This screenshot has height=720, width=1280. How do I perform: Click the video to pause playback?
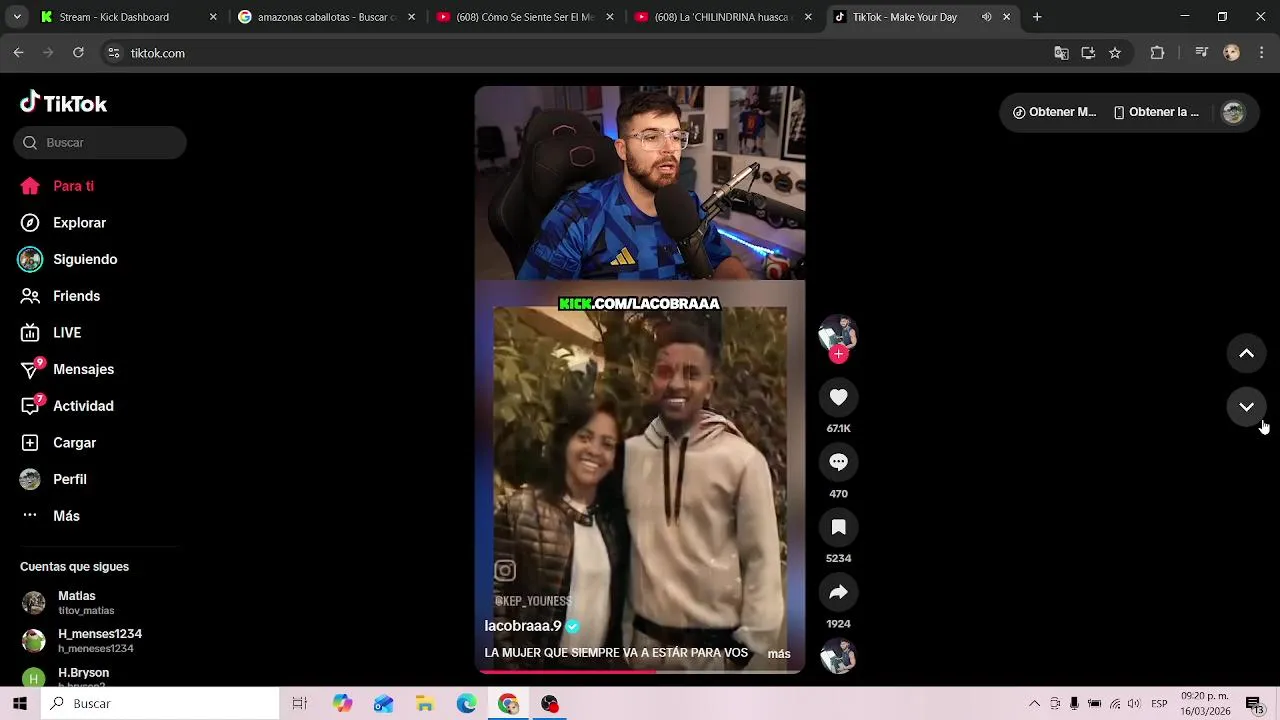coord(640,380)
